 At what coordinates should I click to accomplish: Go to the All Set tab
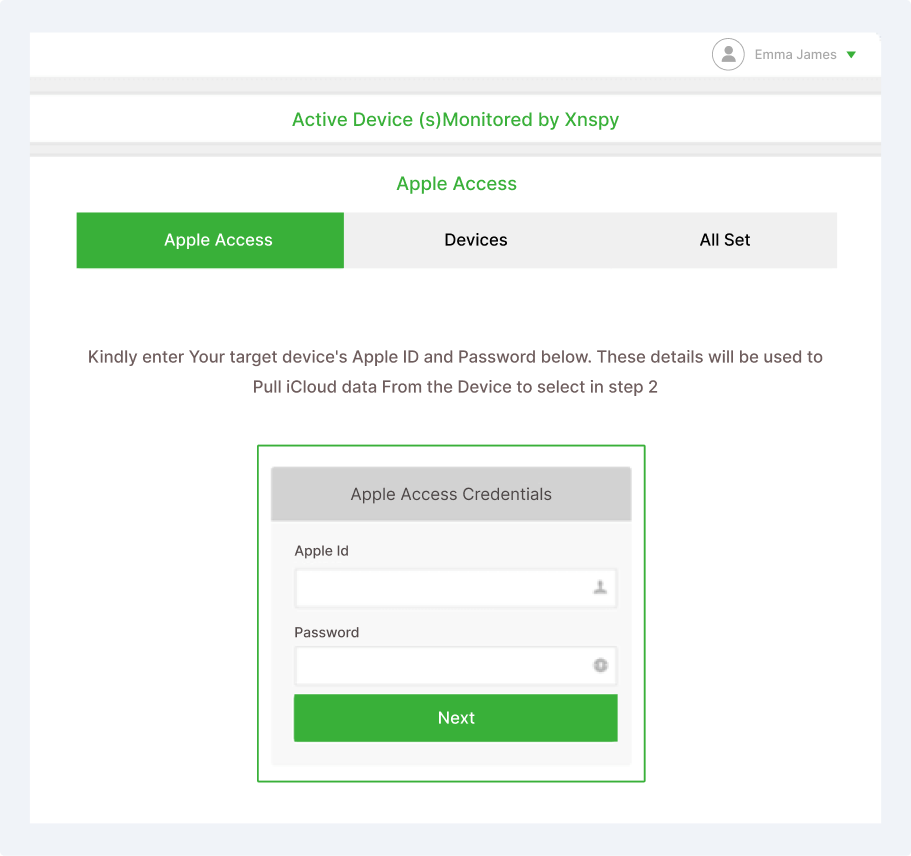[x=724, y=240]
